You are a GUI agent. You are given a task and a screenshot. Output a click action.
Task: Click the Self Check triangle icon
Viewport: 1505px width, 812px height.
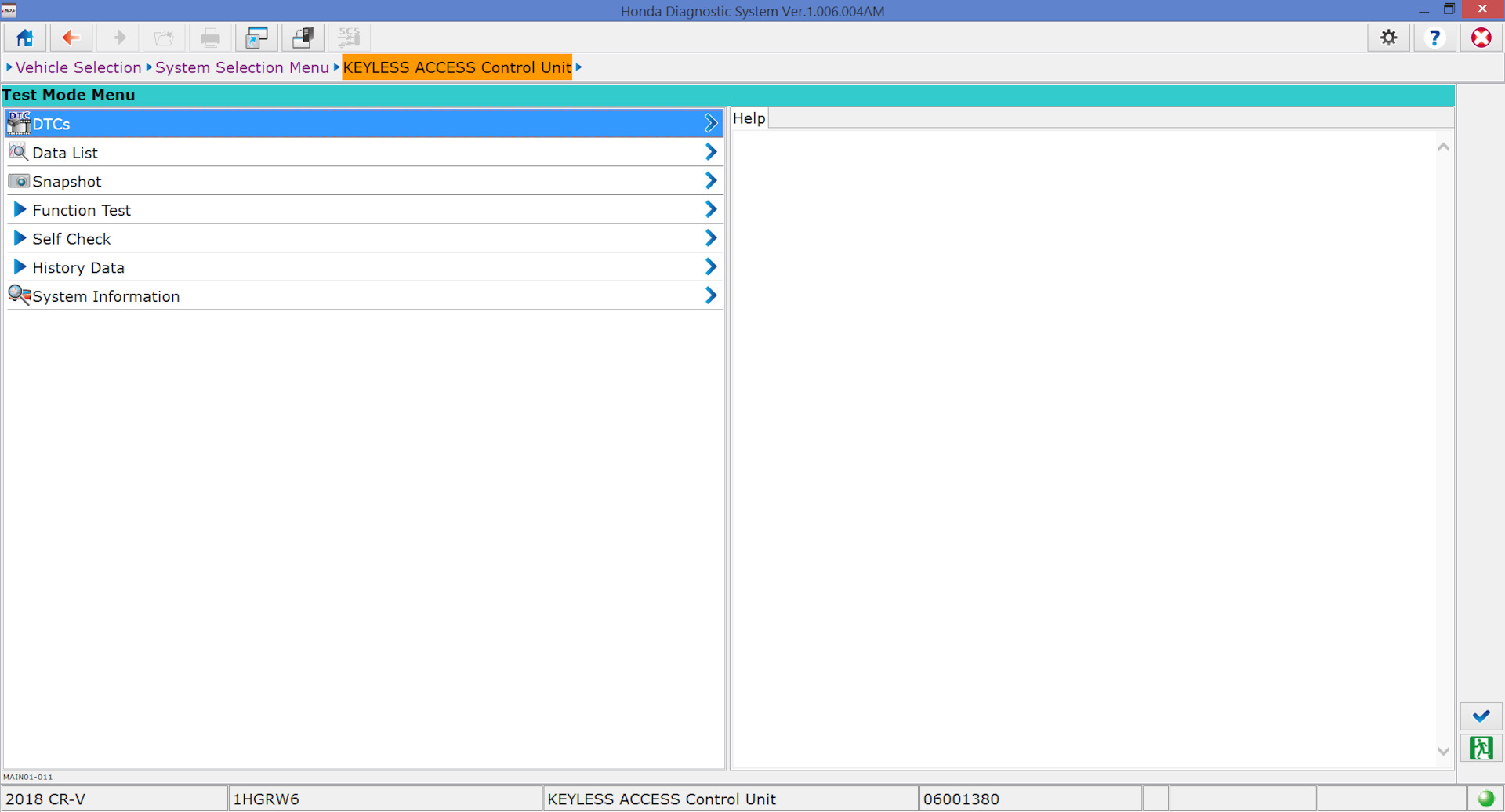[20, 238]
